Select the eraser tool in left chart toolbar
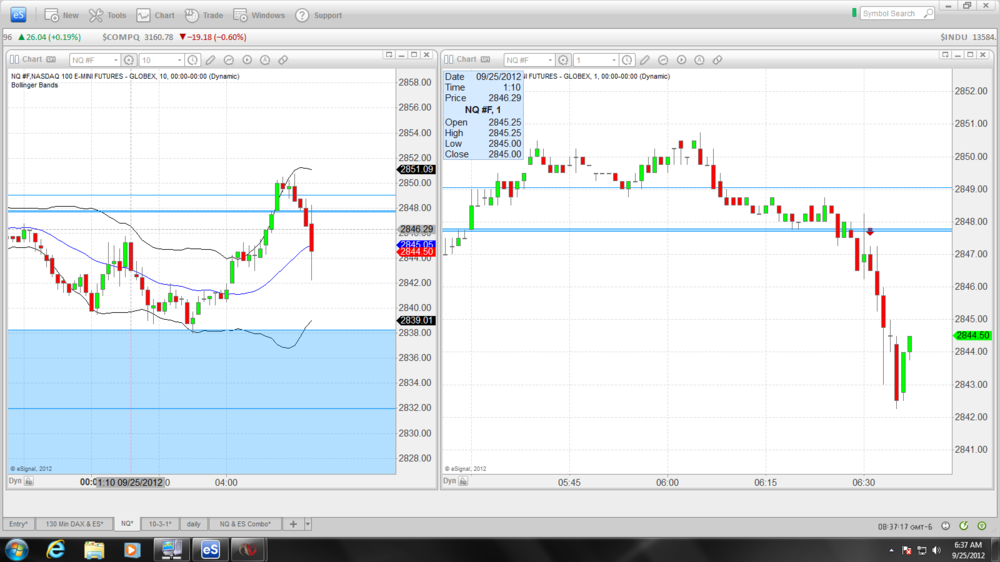Viewport: 1000px width, 562px height. [283, 60]
